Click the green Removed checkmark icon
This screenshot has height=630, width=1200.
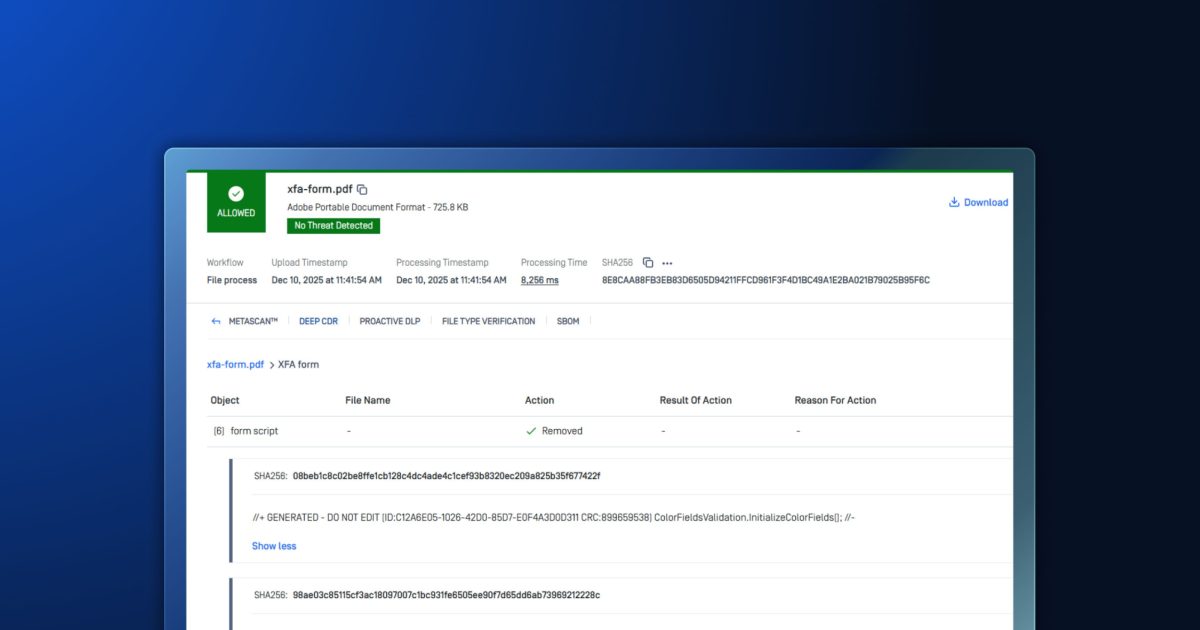pyautogui.click(x=531, y=431)
